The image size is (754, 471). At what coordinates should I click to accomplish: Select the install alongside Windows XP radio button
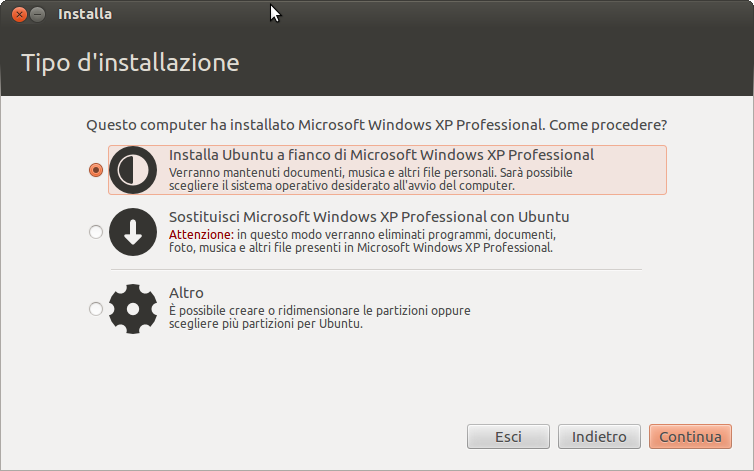[x=96, y=170]
